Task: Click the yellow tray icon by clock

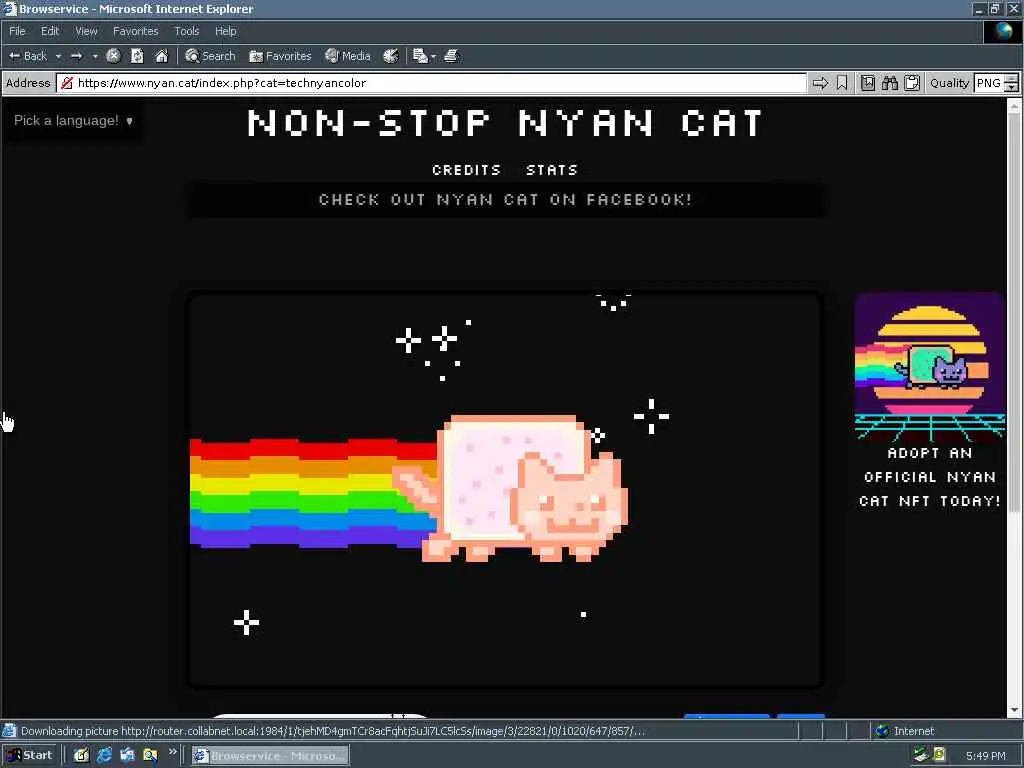Action: pyautogui.click(x=939, y=756)
